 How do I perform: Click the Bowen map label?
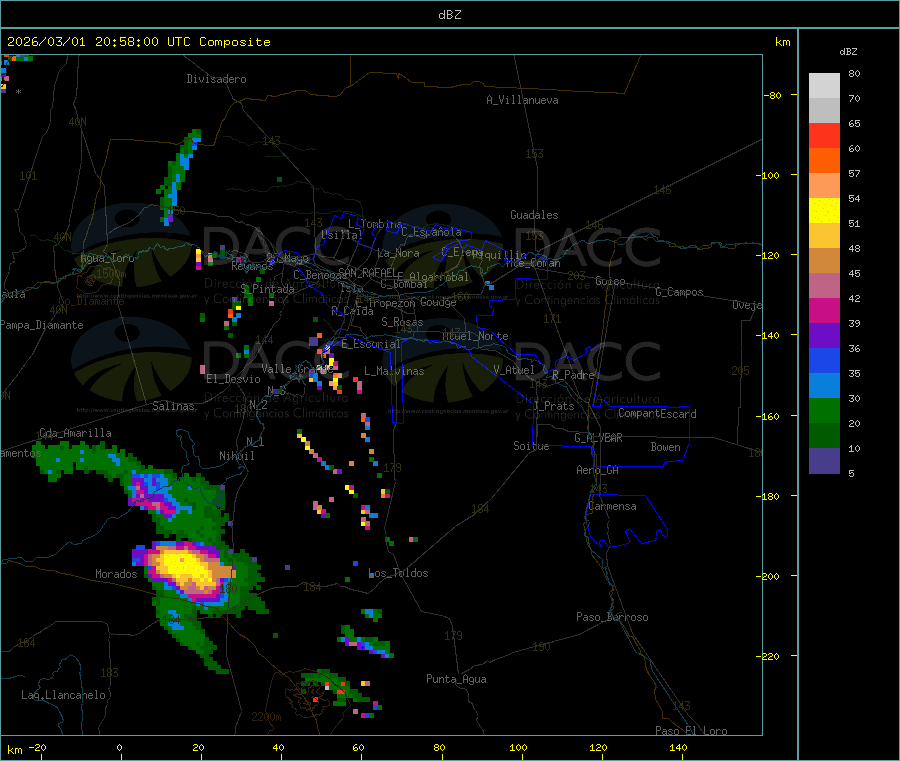click(666, 447)
